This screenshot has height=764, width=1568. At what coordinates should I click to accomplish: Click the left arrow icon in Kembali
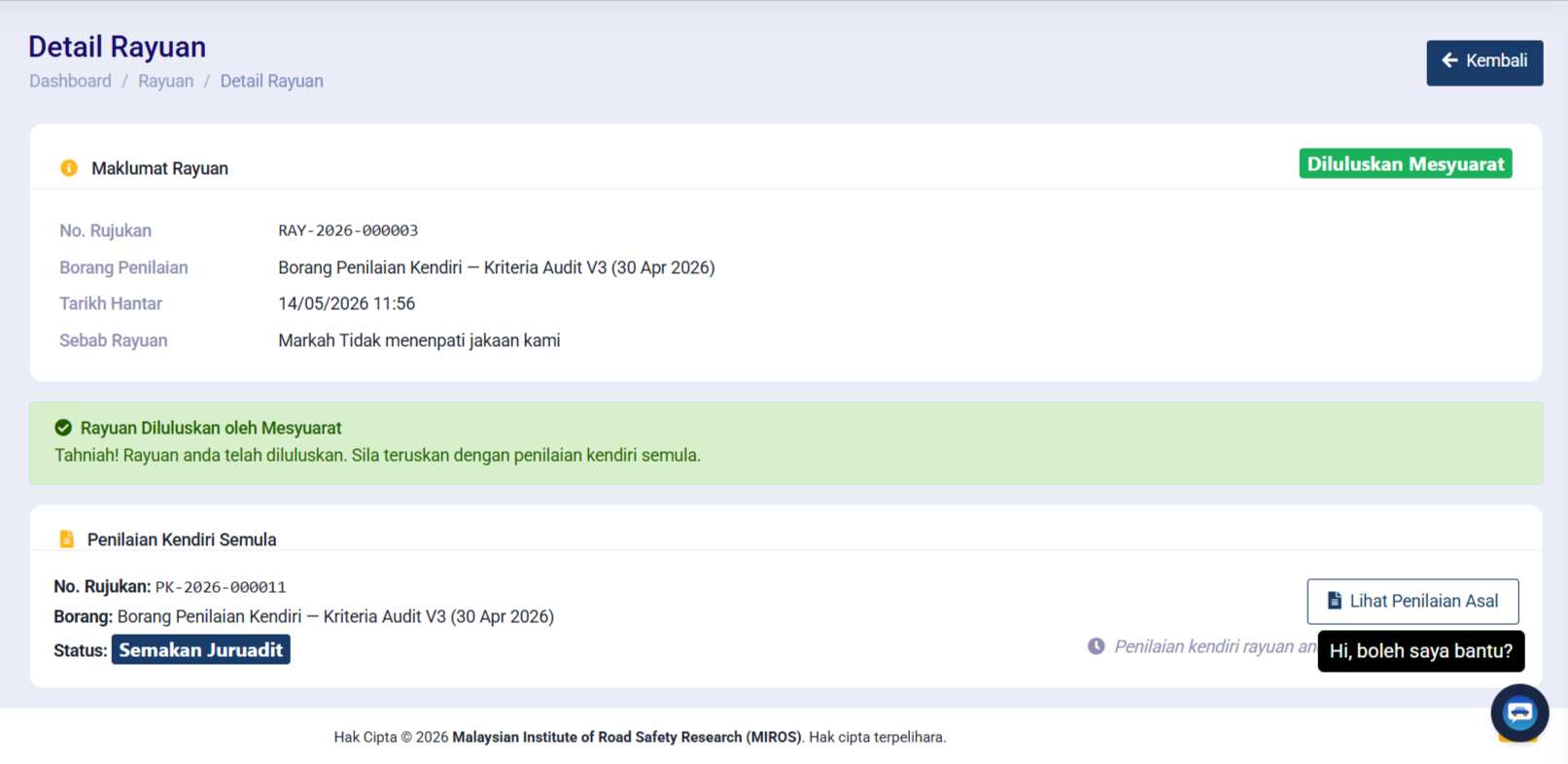pos(1449,60)
